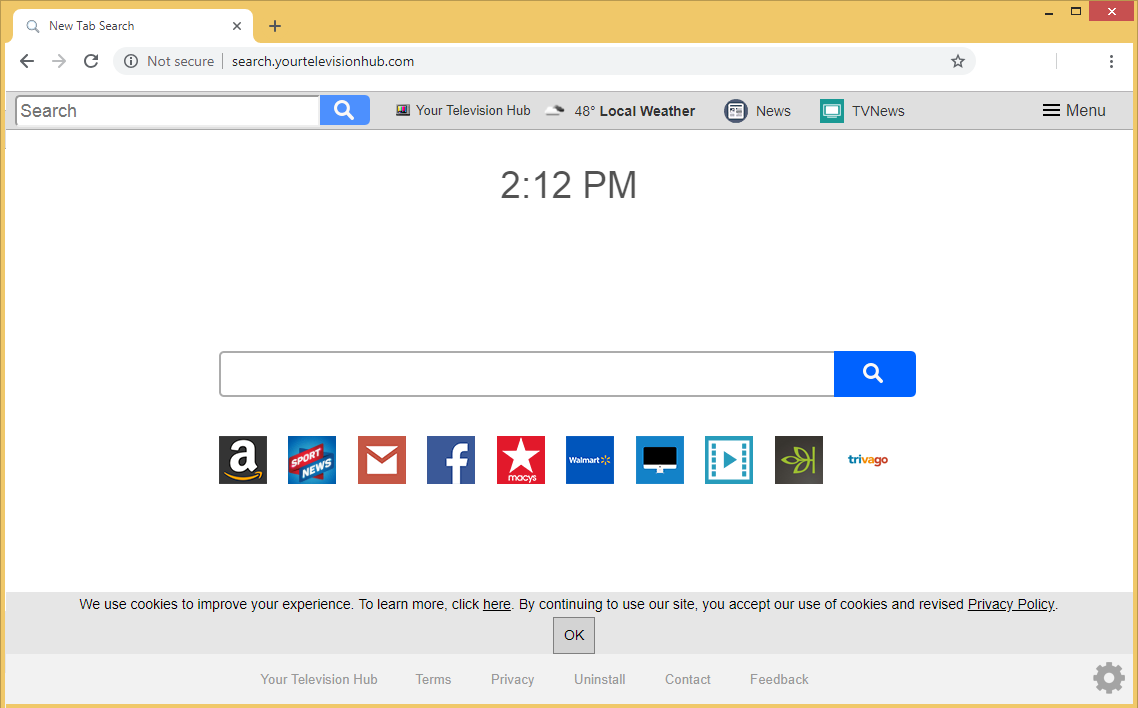The height and width of the screenshot is (708, 1138).
Task: Open the Amazon shortcut icon
Action: coord(243,460)
